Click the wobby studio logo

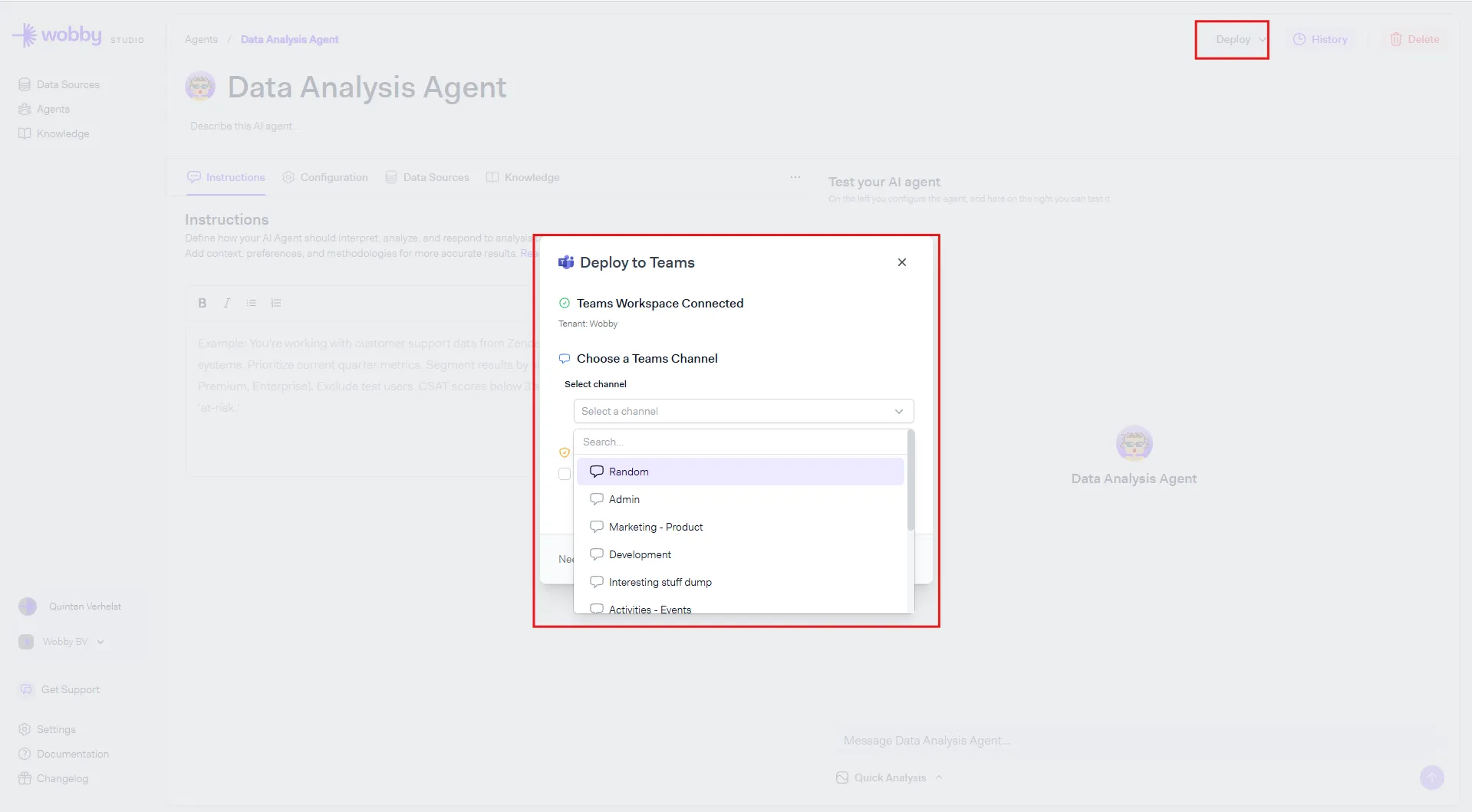77,36
